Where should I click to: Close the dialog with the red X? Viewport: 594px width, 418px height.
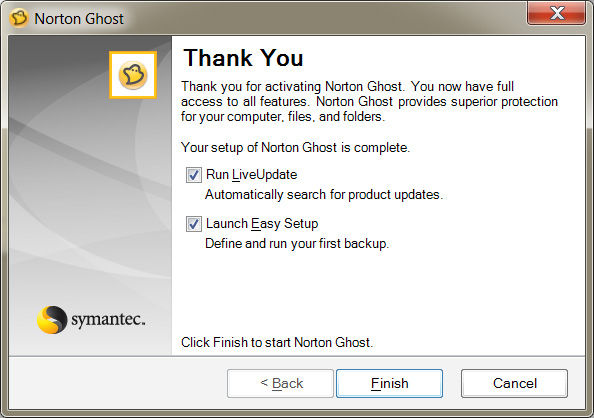(556, 13)
